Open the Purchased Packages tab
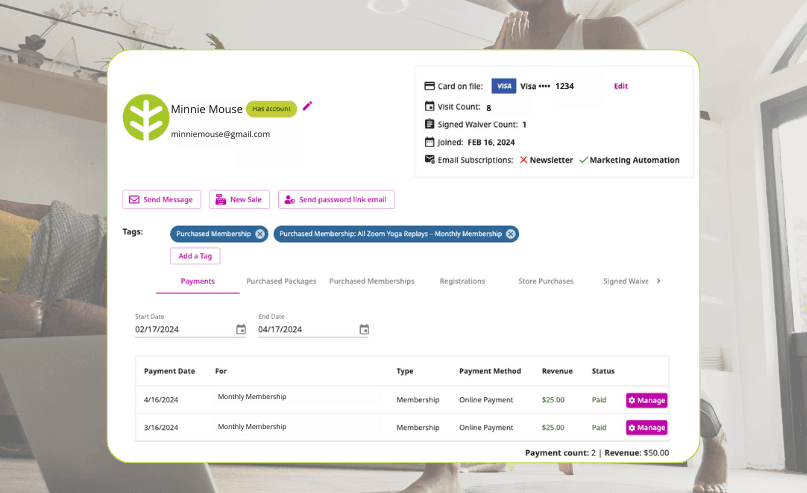Image resolution: width=807 pixels, height=493 pixels. coord(281,281)
